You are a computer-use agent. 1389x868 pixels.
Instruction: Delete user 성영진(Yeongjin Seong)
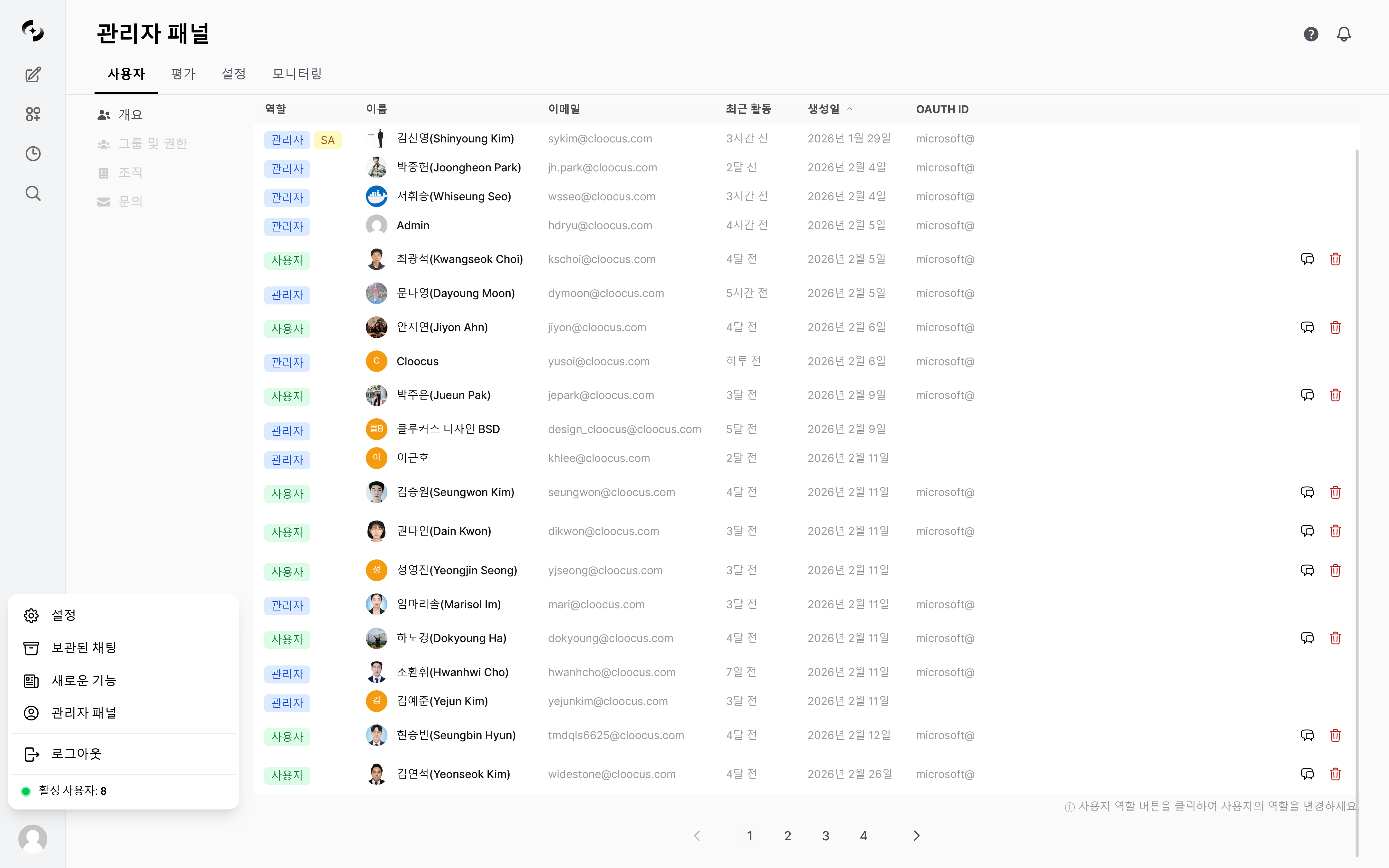(1336, 570)
